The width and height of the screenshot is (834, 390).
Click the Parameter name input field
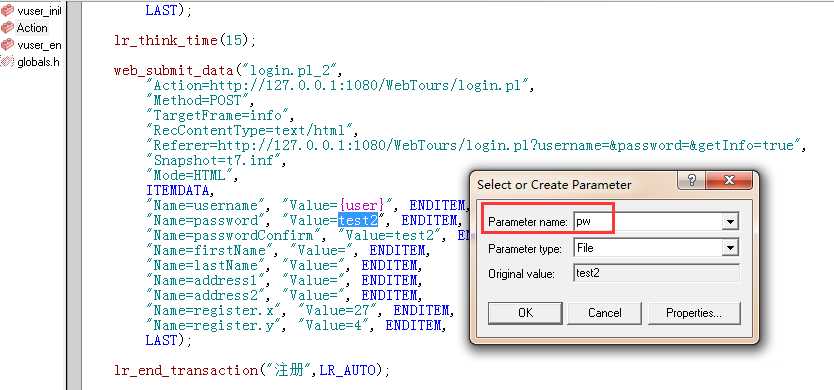pyautogui.click(x=648, y=221)
